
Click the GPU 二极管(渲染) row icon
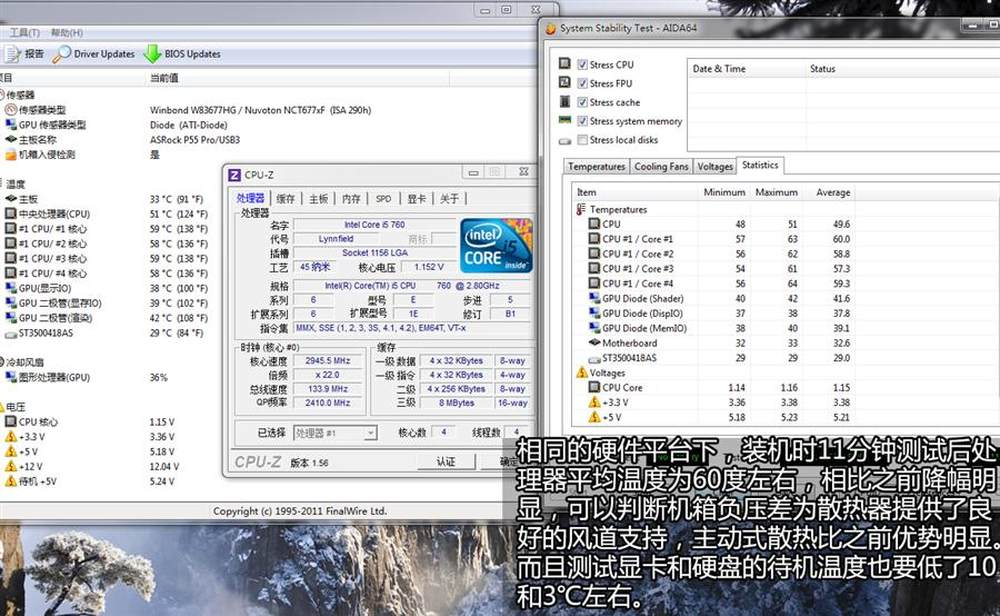click(11, 318)
